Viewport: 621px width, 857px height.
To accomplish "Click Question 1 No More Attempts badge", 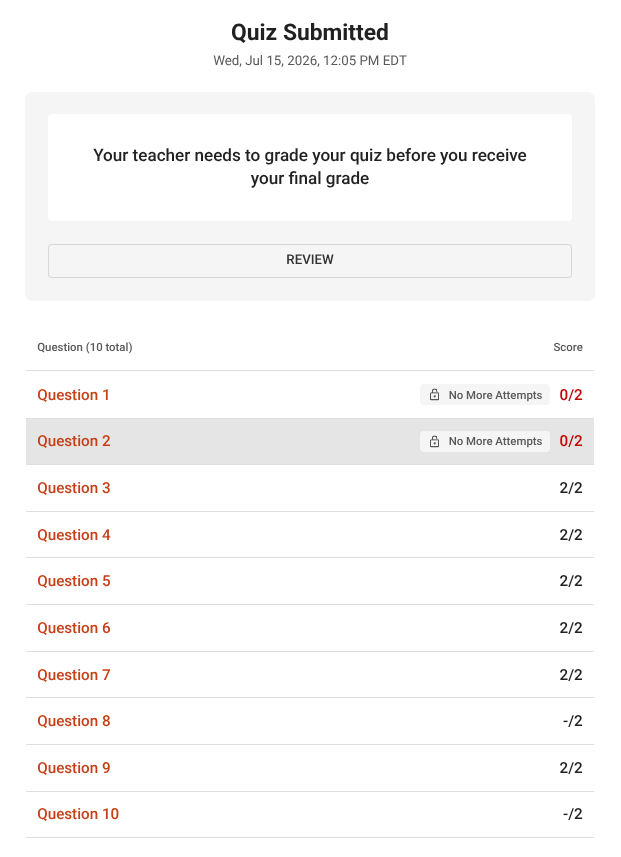I will click(x=485, y=395).
